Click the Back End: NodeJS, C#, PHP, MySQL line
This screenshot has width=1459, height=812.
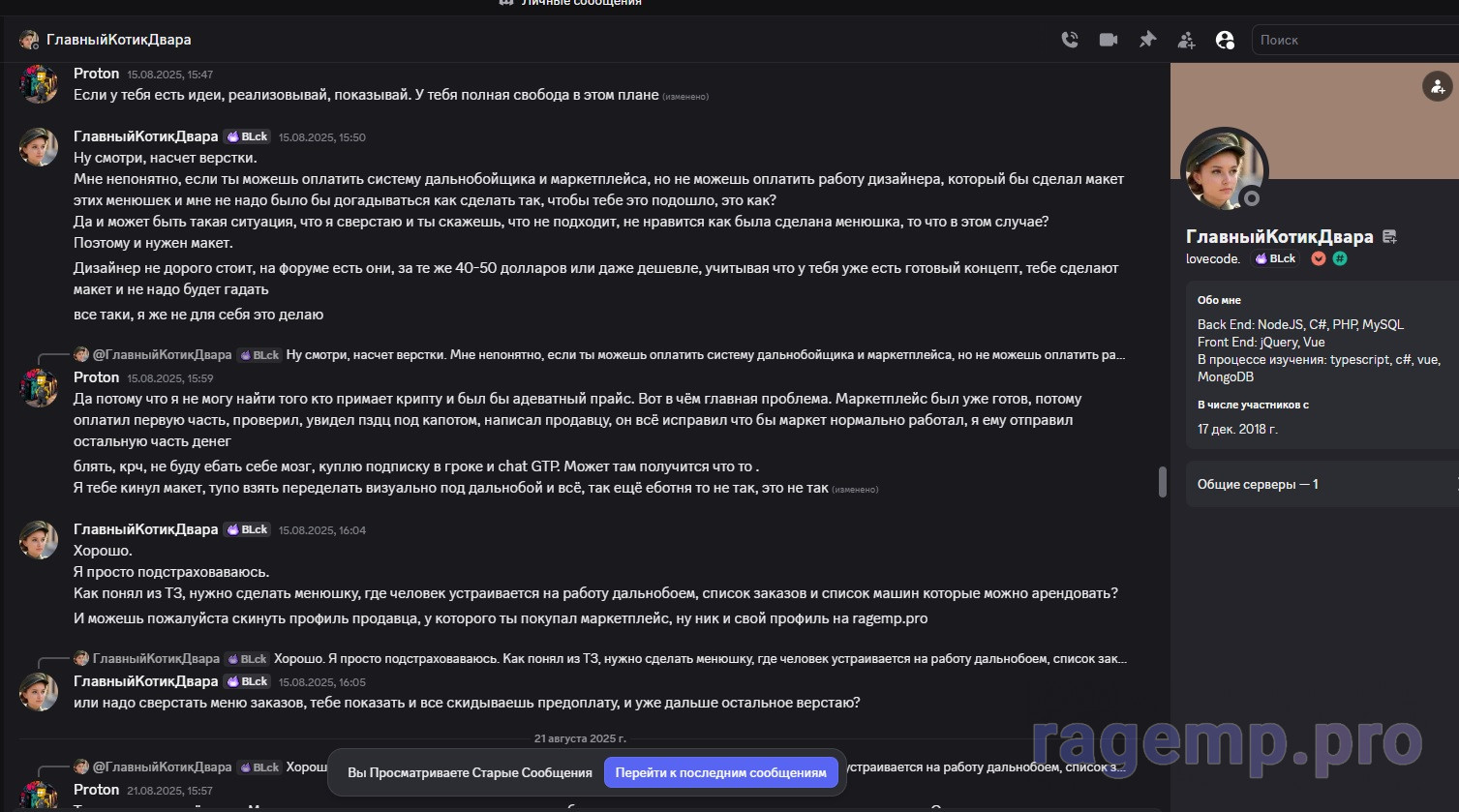coord(1300,324)
